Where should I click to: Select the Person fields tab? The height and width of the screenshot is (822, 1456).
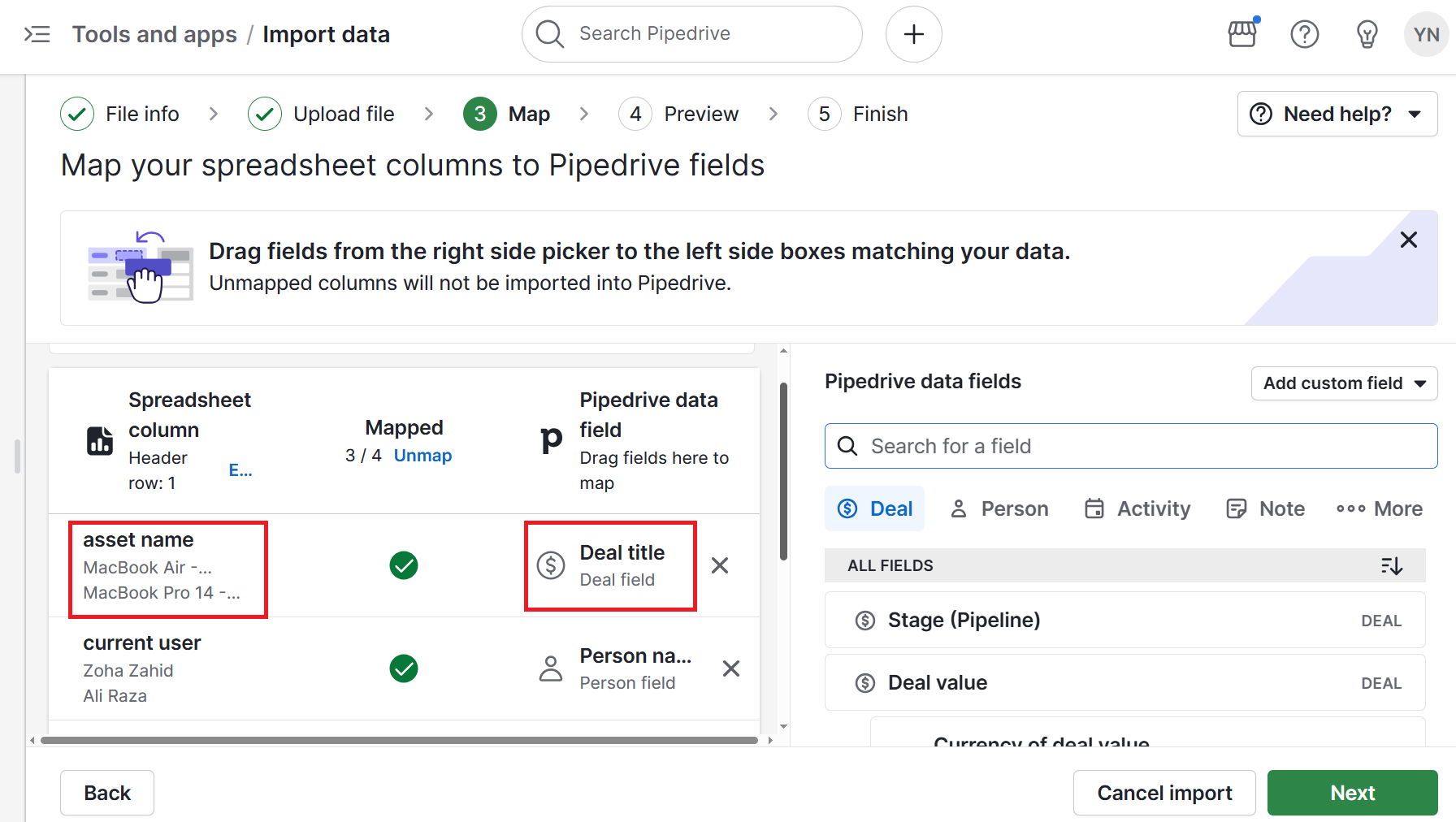999,508
